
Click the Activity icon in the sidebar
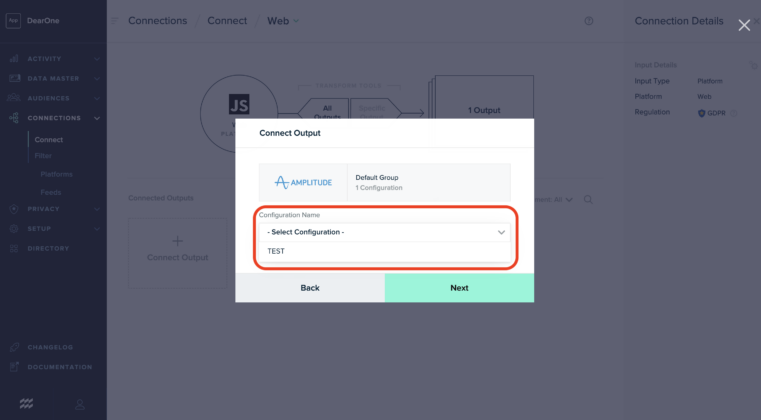(x=14, y=59)
